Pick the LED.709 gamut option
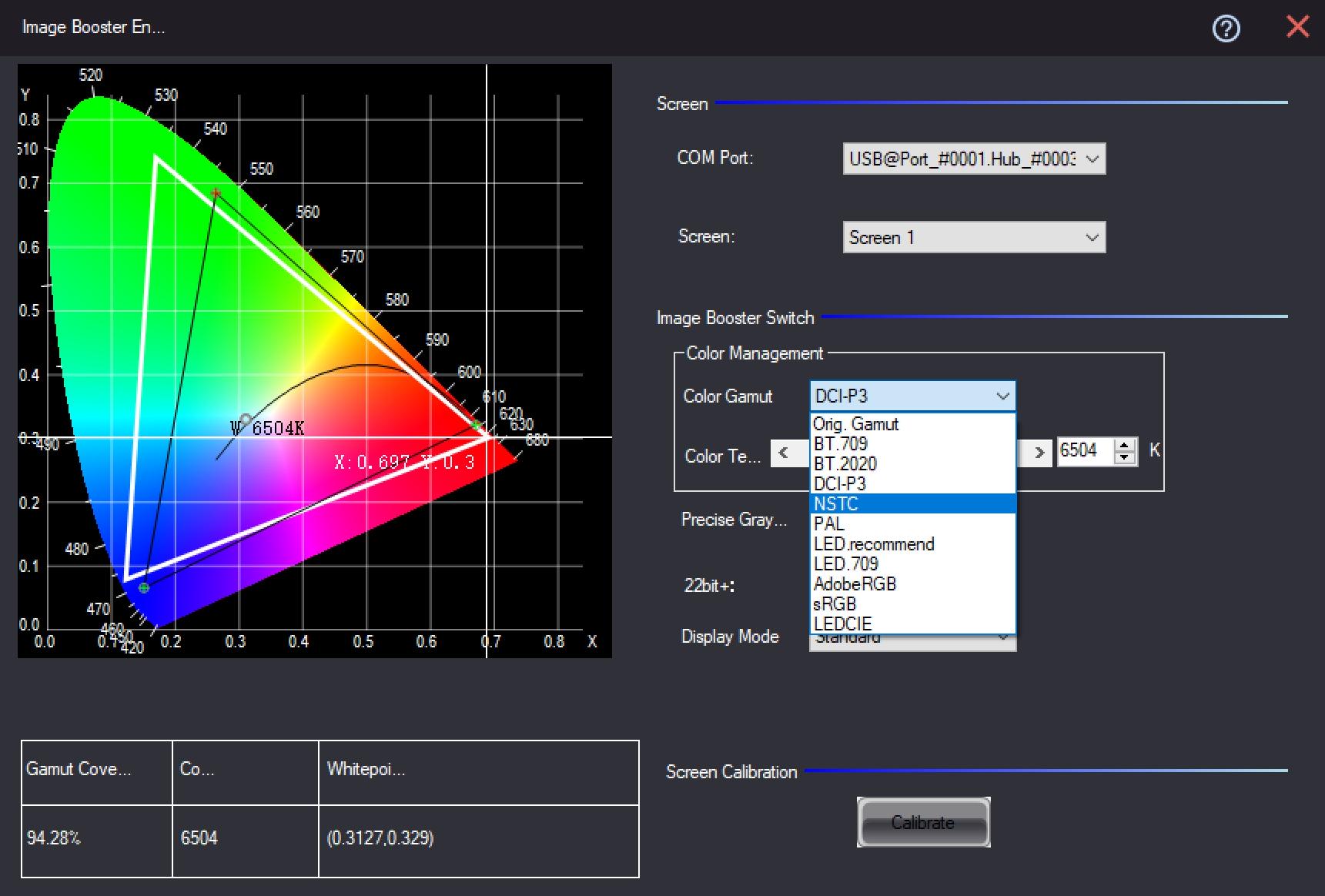 tap(846, 564)
